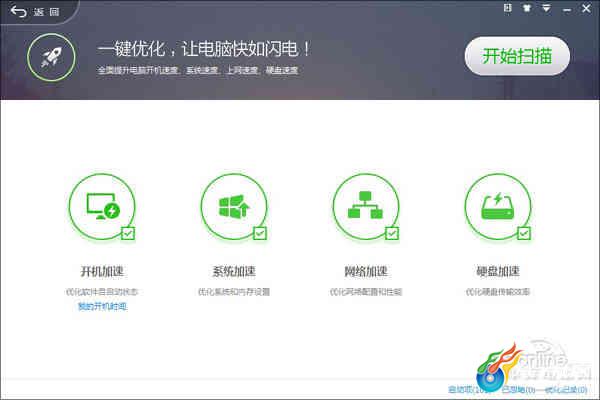The width and height of the screenshot is (600, 400).
Task: Uncheck the 网络加速 checkbox
Action: pyautogui.click(x=392, y=233)
